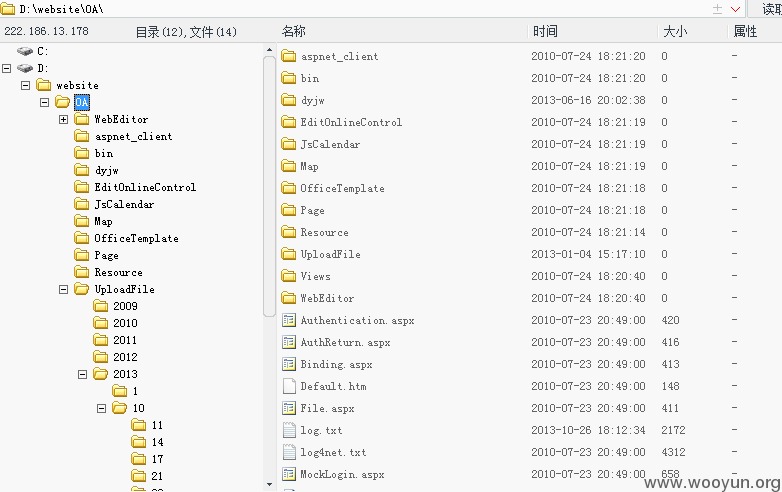Click JsCalendar folder icon in file list
Image resolution: width=782 pixels, height=492 pixels.
[x=288, y=144]
